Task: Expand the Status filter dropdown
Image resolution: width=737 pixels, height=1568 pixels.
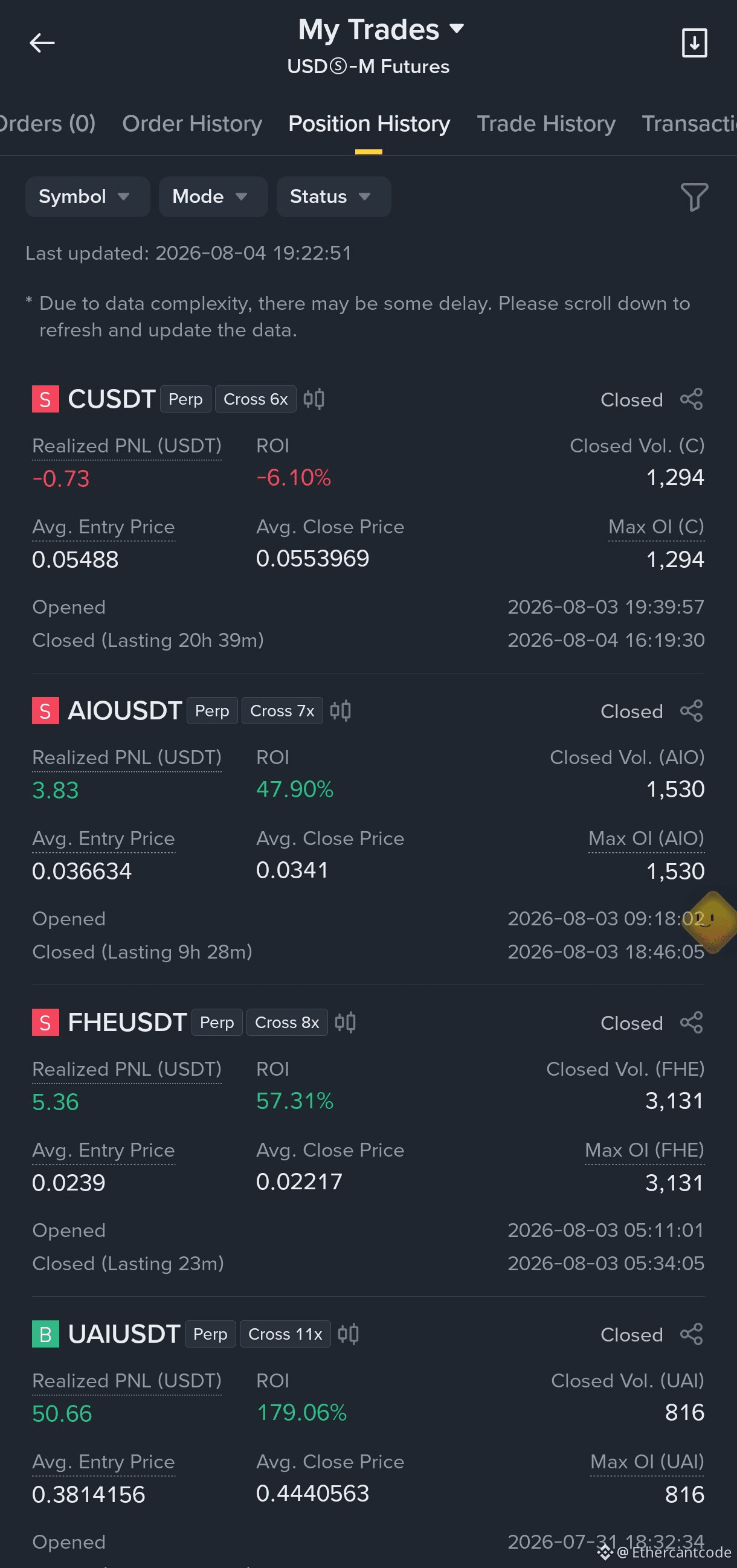Action: click(x=333, y=197)
